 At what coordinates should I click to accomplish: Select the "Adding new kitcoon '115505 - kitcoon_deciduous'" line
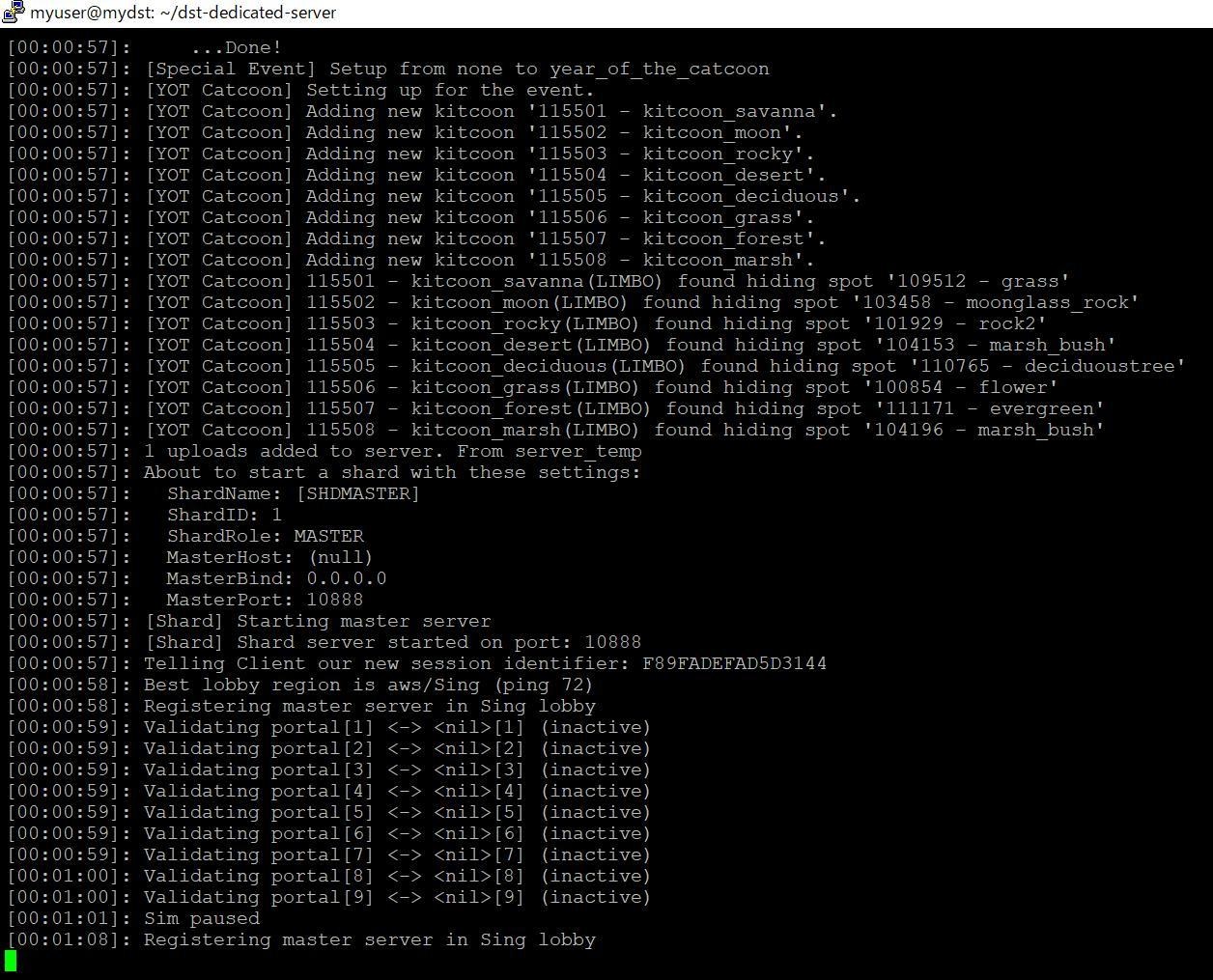pyautogui.click(x=435, y=196)
